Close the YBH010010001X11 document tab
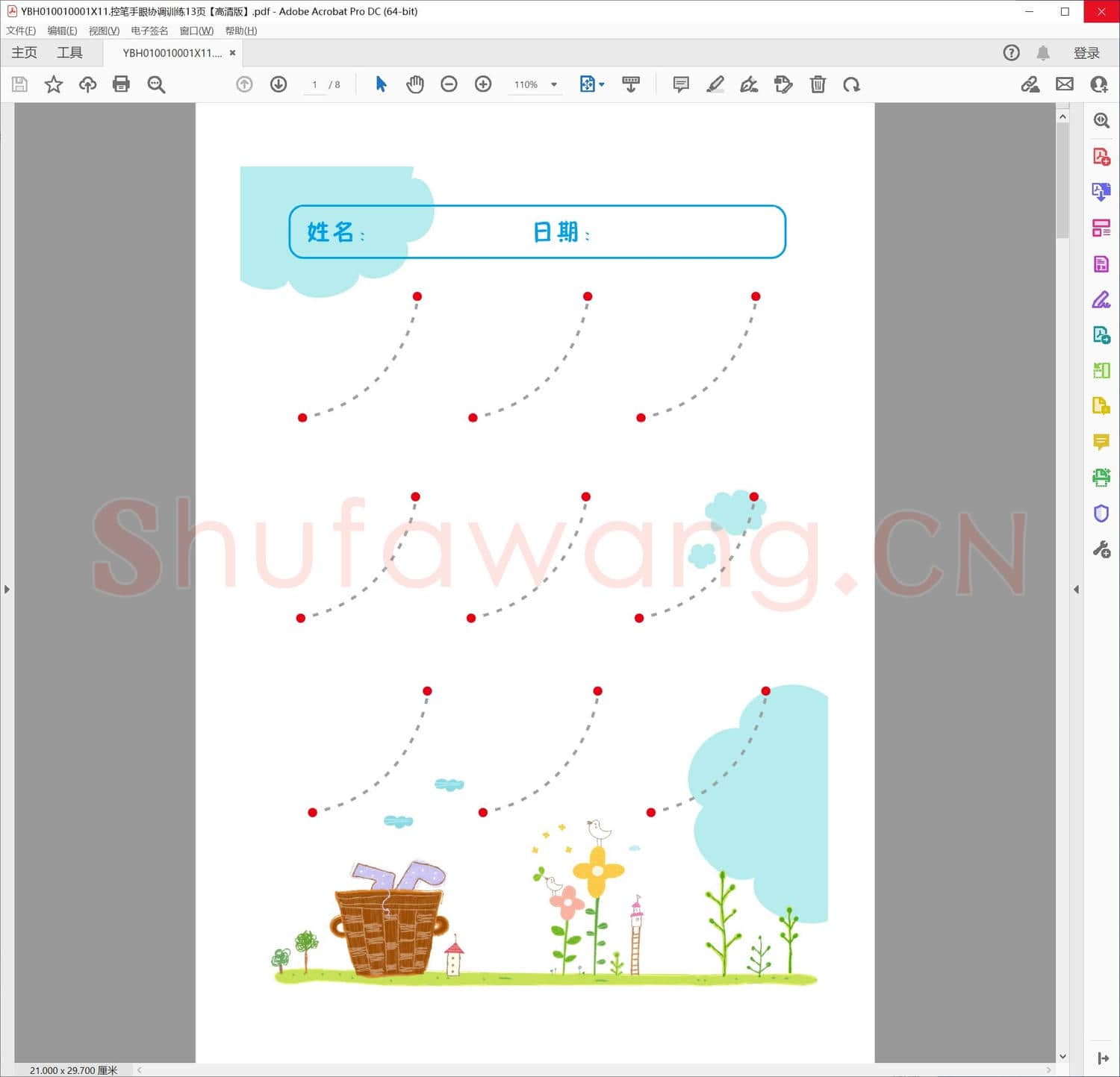 click(232, 53)
